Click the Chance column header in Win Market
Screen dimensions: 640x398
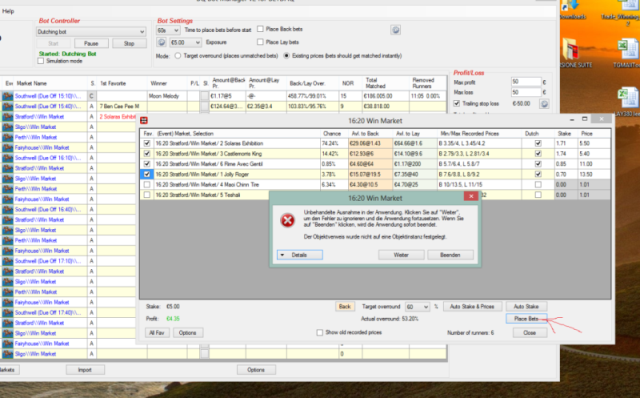334,133
